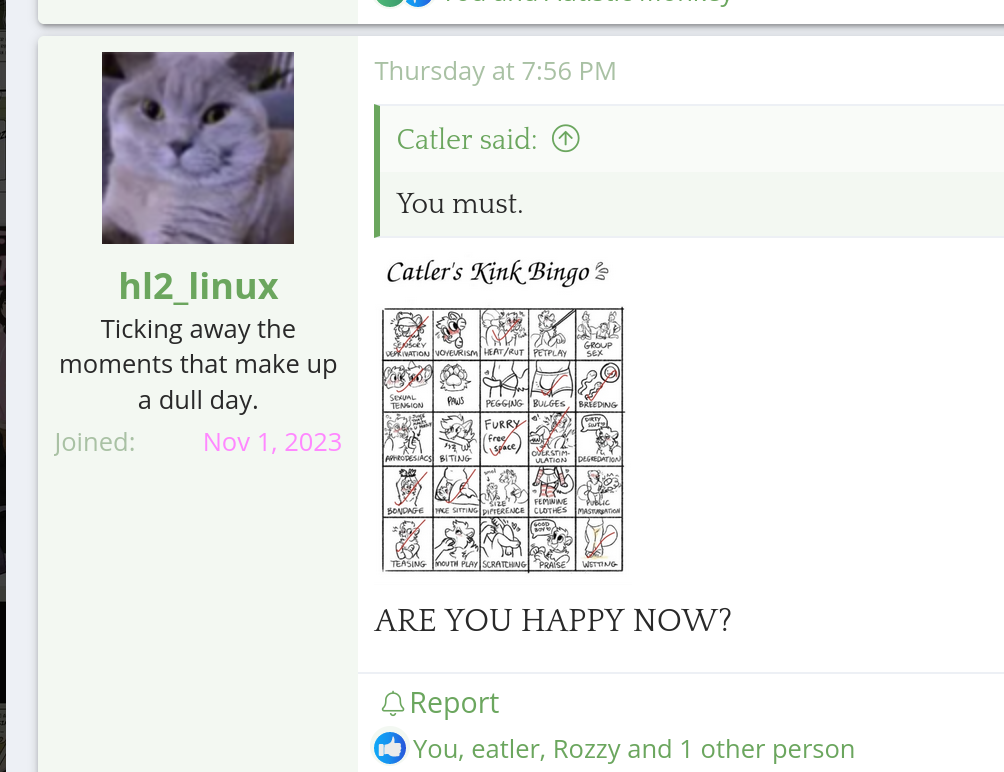Screen dimensions: 1004x772
Task: Open the "Thursday at 7:56 PM" post permalink
Action: pyautogui.click(x=495, y=71)
